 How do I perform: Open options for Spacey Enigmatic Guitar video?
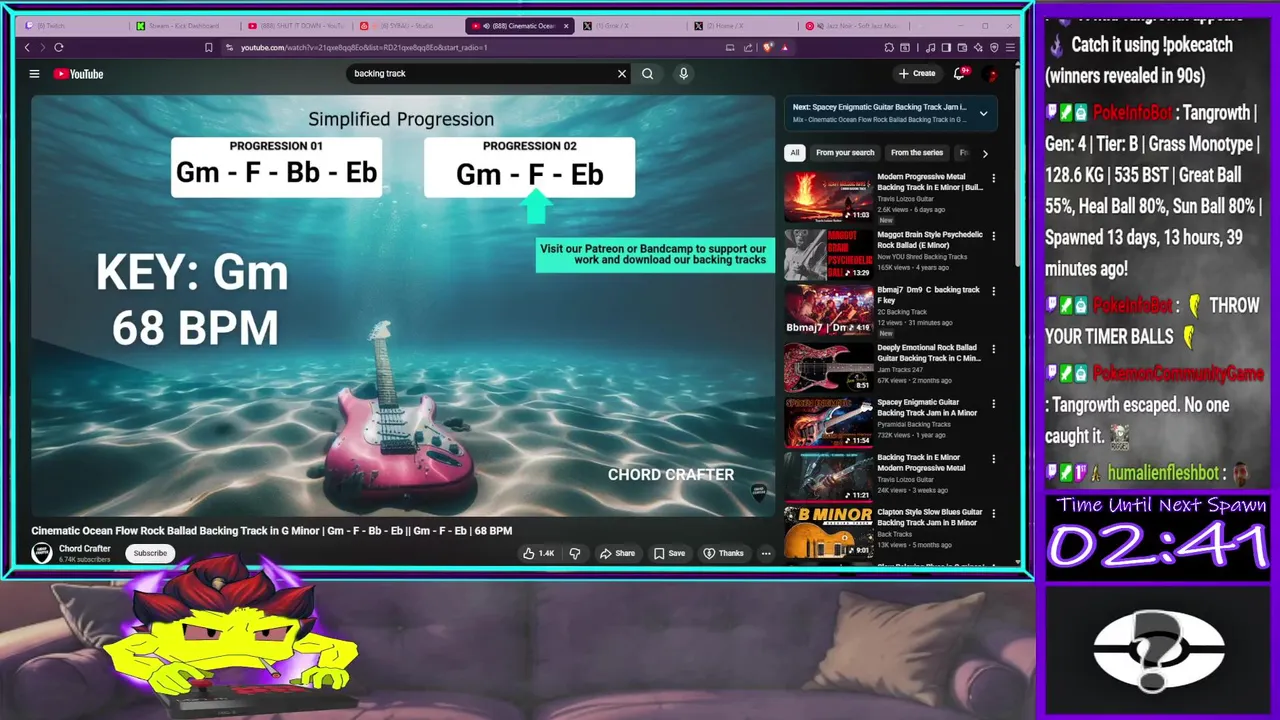(x=993, y=404)
